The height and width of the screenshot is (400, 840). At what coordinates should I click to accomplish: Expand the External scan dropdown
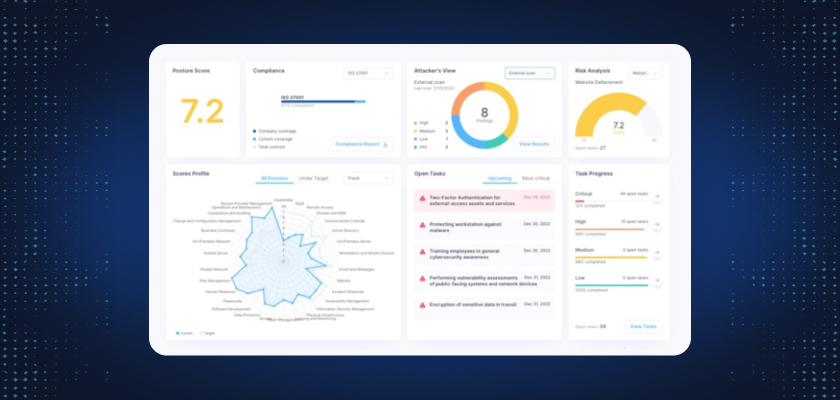tap(529, 73)
